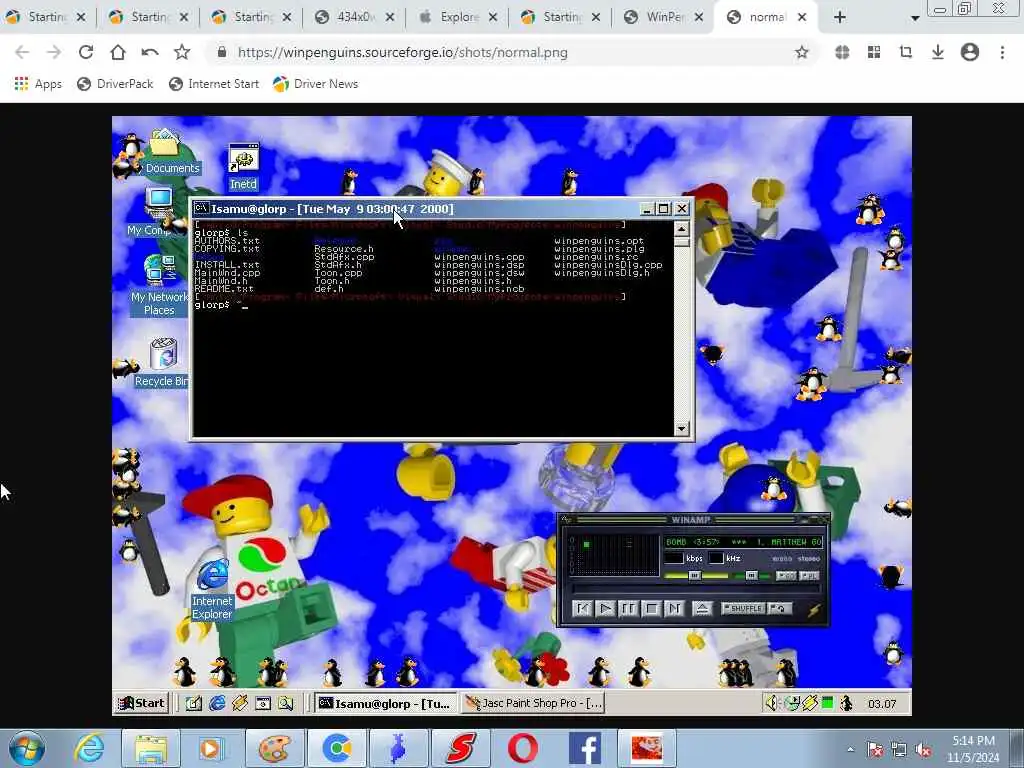Open Internet Start bookmark
This screenshot has width=1024, height=768.
coord(214,84)
